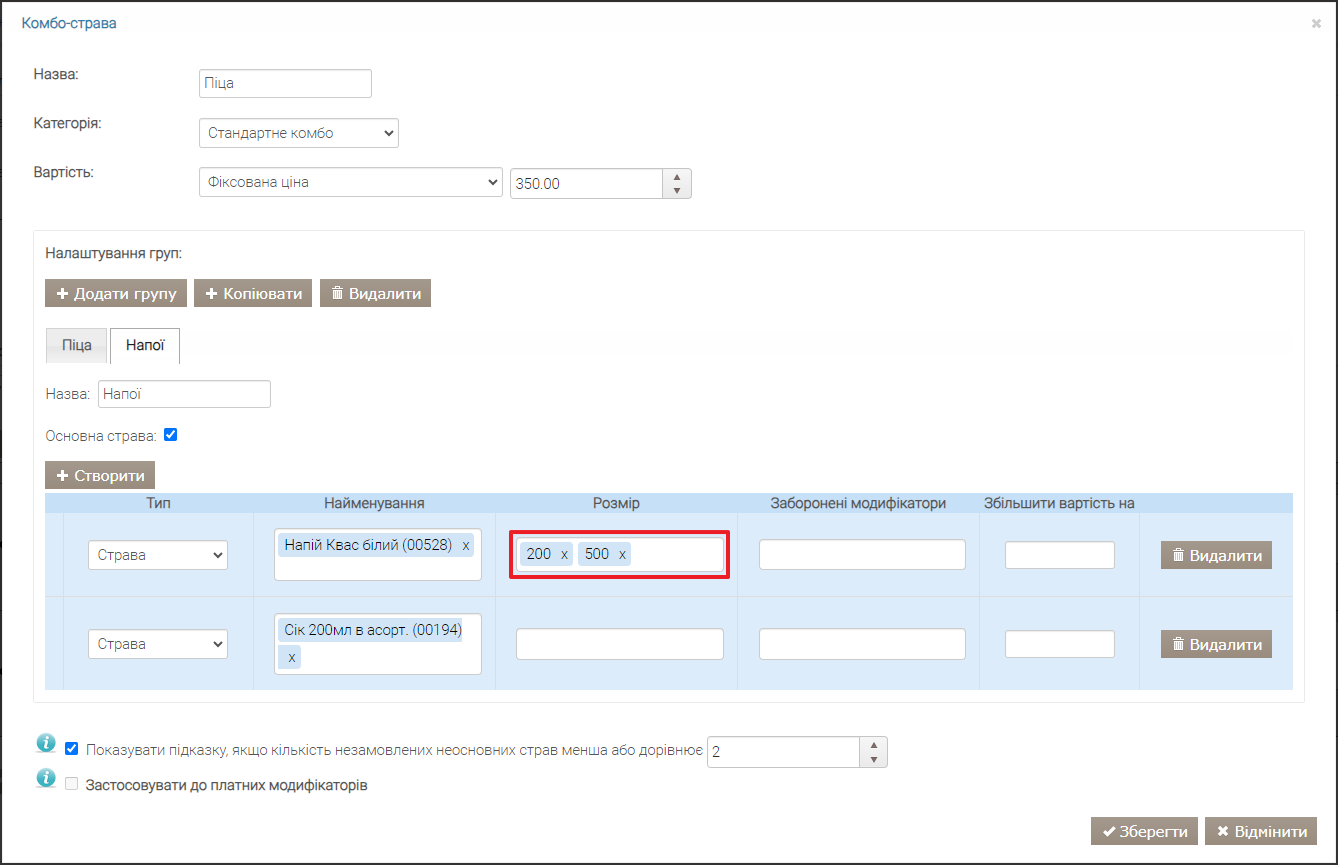Click info icon beside paid modifiers option
The height and width of the screenshot is (865, 1338).
45,778
